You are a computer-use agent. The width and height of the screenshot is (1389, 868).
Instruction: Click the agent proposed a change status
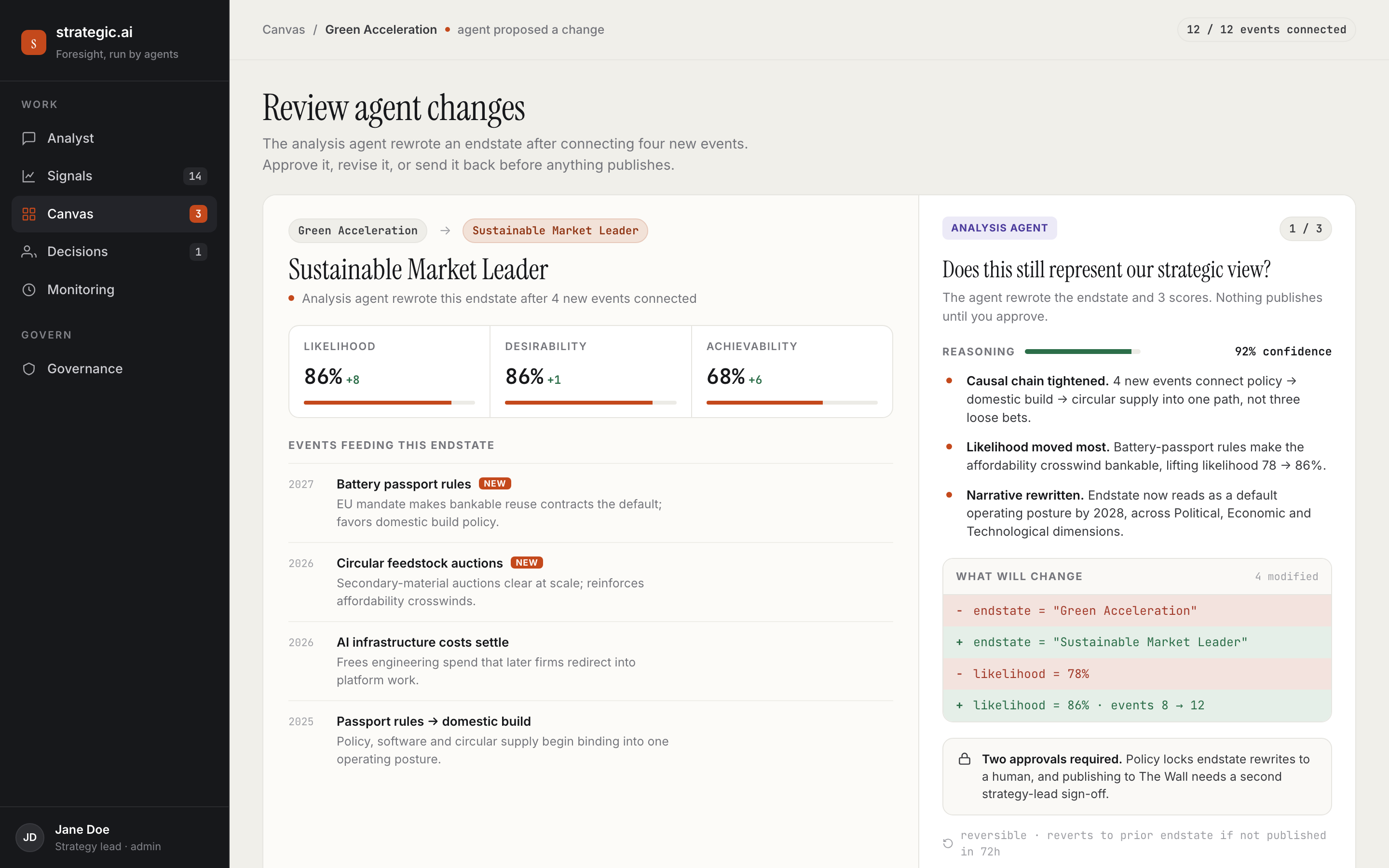tap(531, 30)
